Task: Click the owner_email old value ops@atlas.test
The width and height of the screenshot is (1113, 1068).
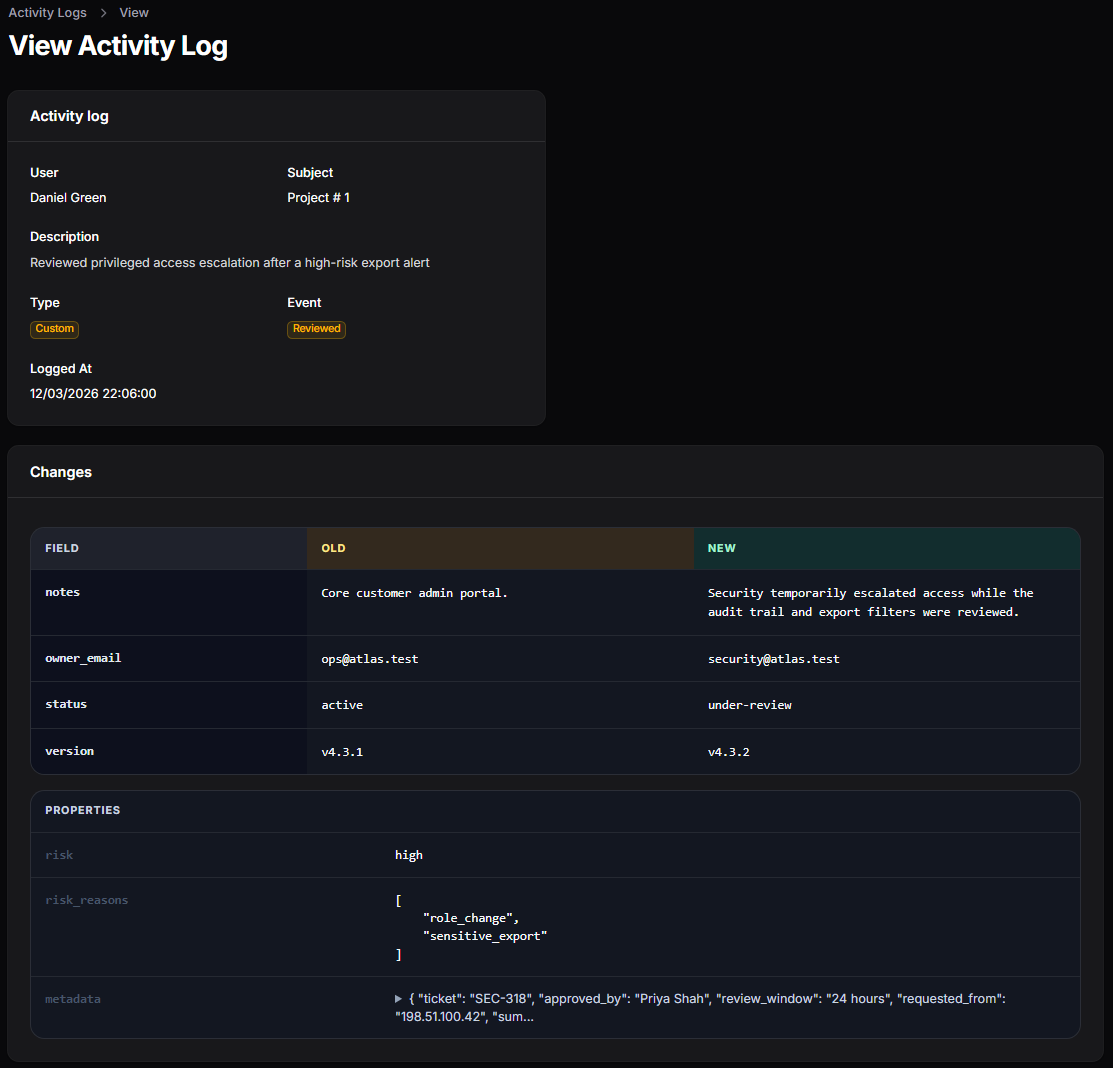Action: tap(369, 658)
